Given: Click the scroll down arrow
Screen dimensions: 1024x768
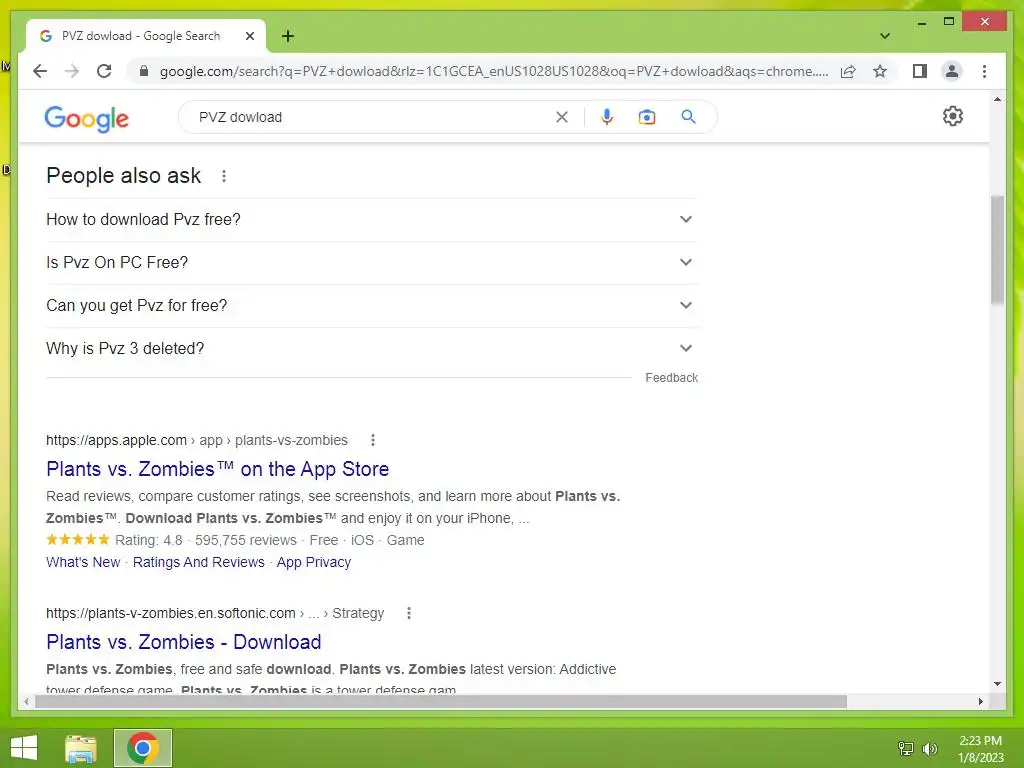Looking at the screenshot, I should 997,684.
